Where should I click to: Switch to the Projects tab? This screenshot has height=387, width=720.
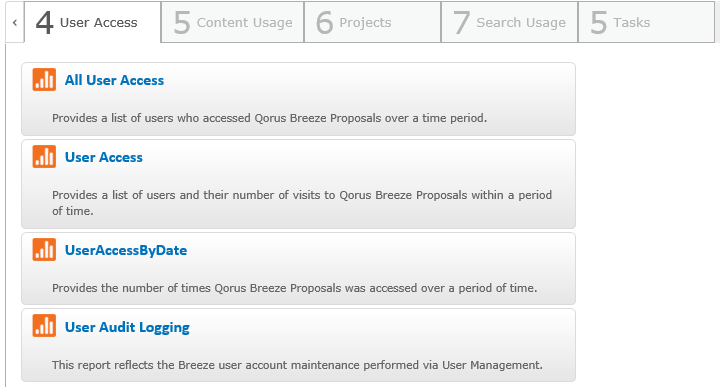pos(372,22)
